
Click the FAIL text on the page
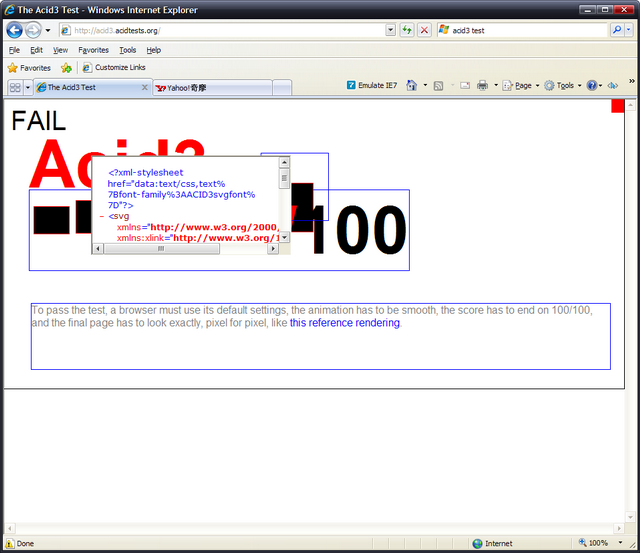point(39,121)
